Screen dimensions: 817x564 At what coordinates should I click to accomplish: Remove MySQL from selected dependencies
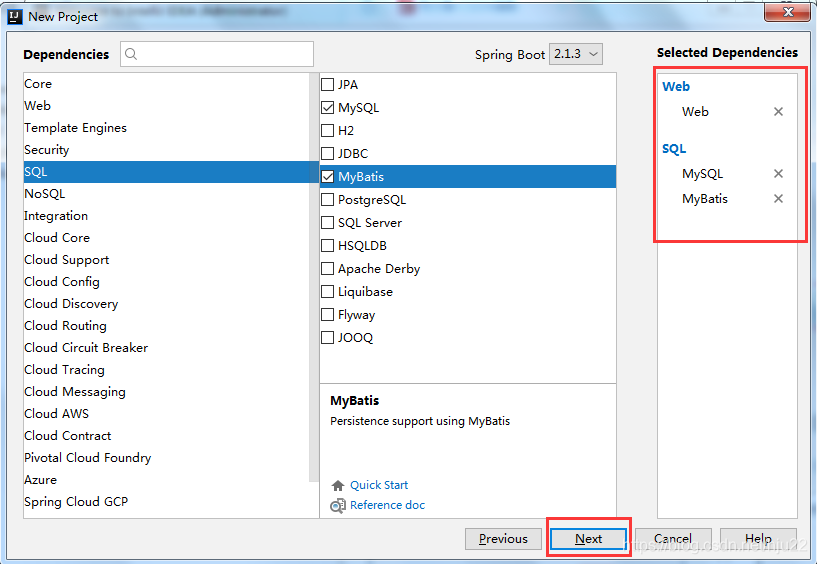pyautogui.click(x=778, y=174)
